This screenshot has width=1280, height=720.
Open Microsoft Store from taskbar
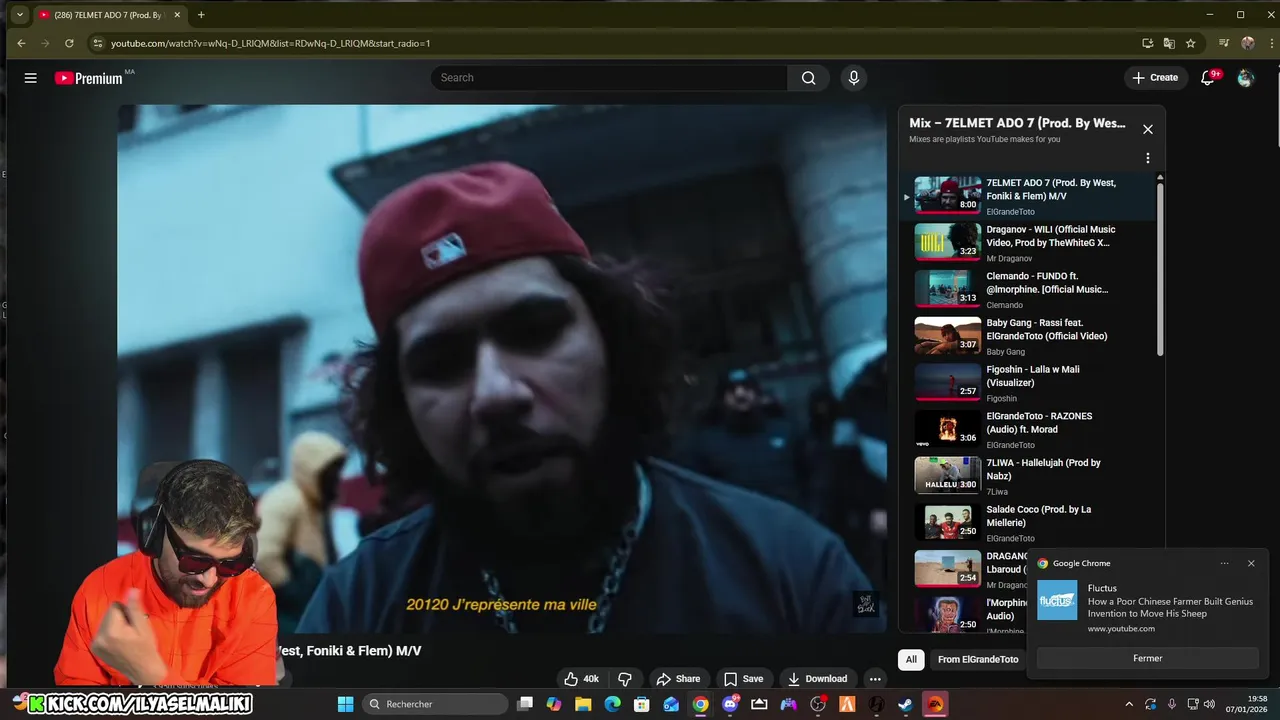[x=641, y=704]
